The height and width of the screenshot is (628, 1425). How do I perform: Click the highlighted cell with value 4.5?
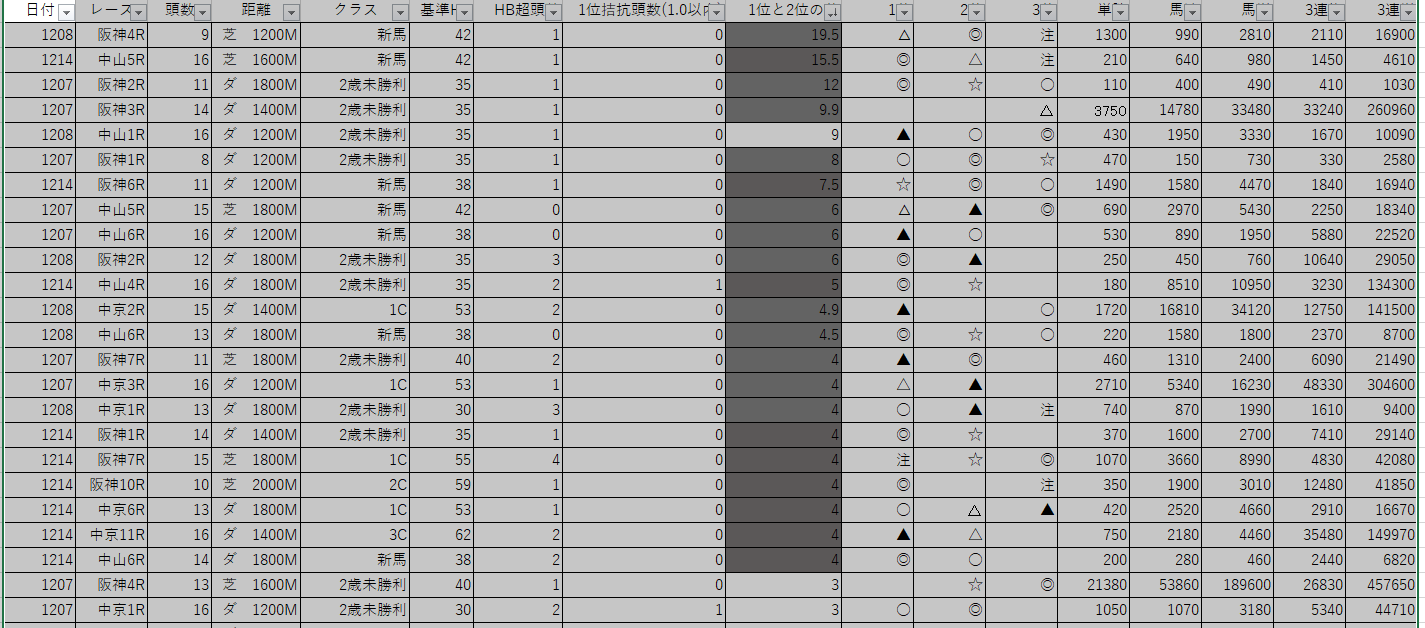[x=783, y=335]
